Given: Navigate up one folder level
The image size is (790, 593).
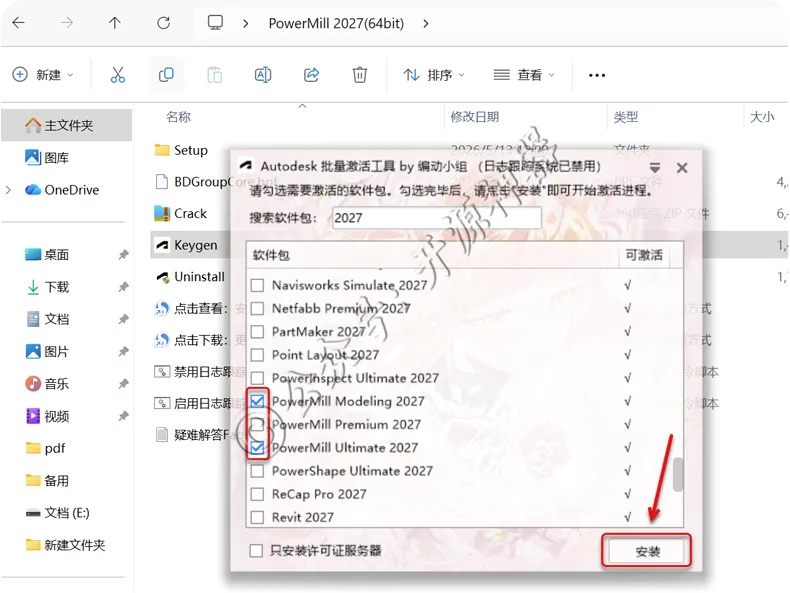Looking at the screenshot, I should pyautogui.click(x=115, y=23).
